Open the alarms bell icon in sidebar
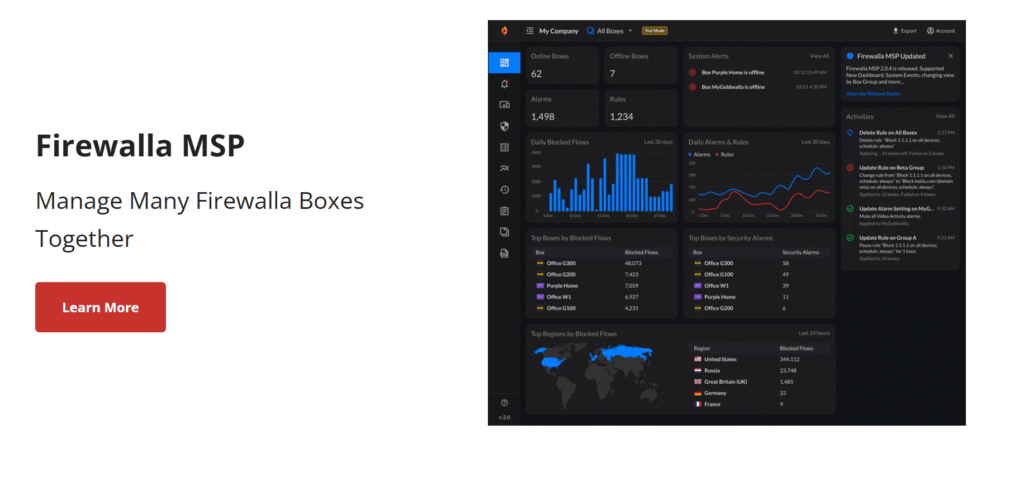The width and height of the screenshot is (1024, 477). [x=504, y=84]
